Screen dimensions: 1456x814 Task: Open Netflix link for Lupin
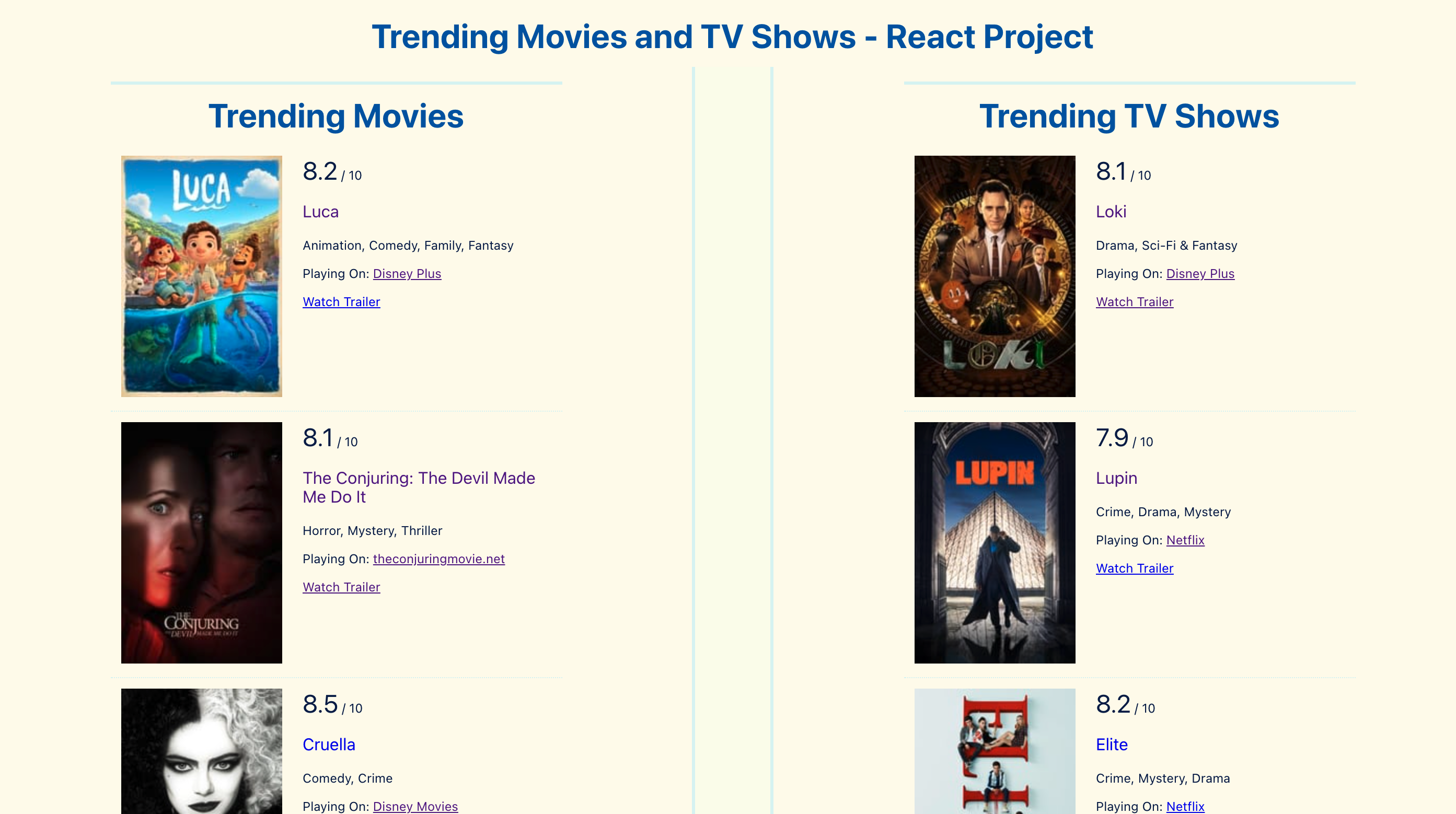click(x=1185, y=540)
